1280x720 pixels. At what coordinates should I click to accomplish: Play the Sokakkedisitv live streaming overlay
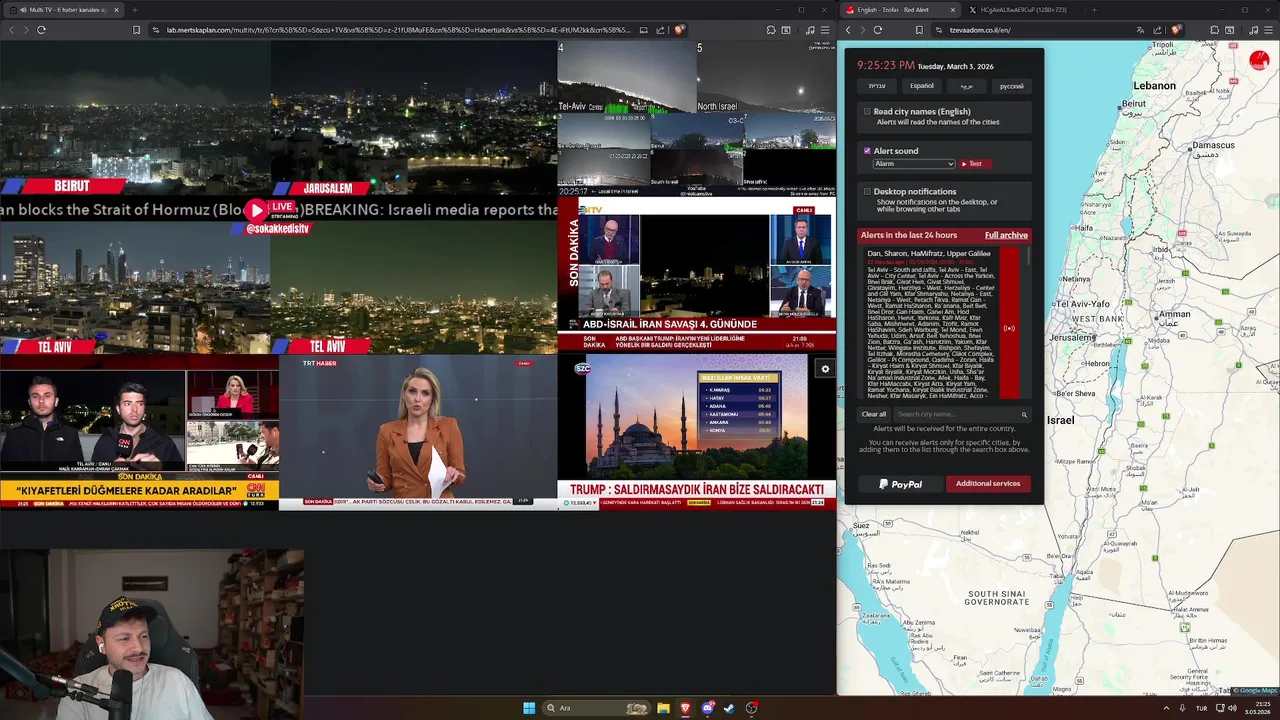tap(257, 210)
